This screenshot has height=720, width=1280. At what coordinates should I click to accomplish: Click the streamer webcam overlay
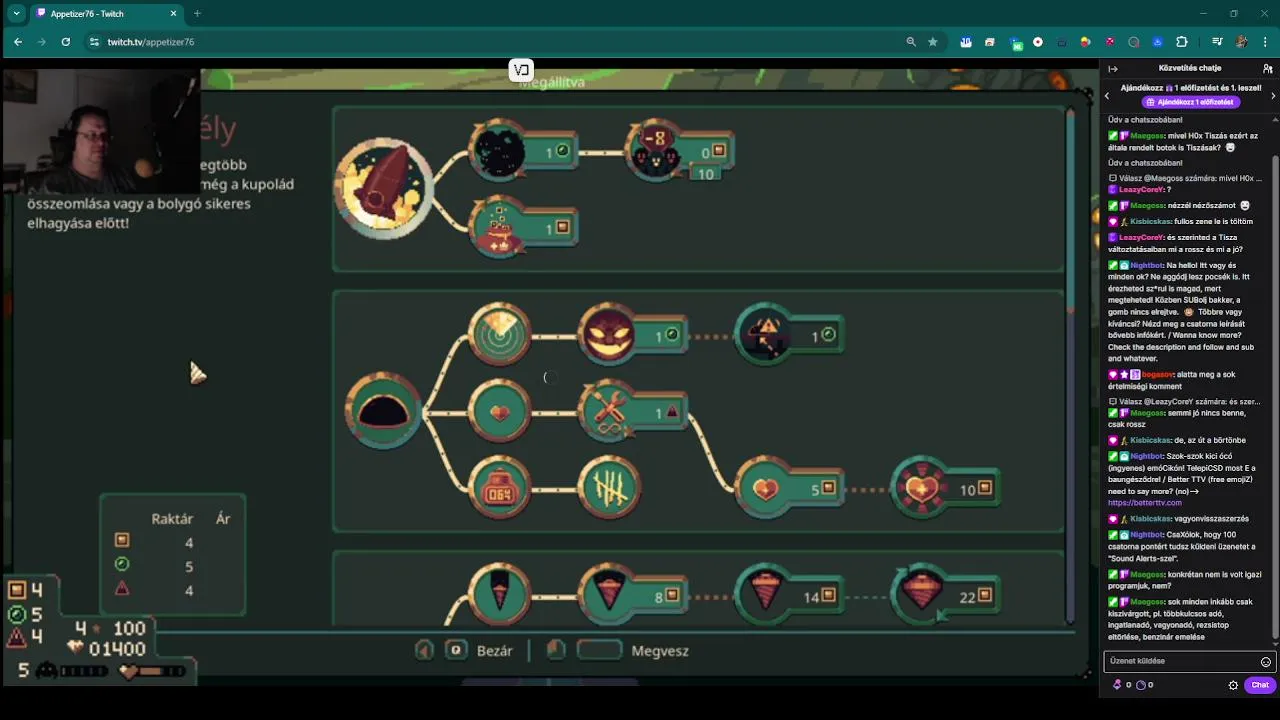[x=101, y=130]
